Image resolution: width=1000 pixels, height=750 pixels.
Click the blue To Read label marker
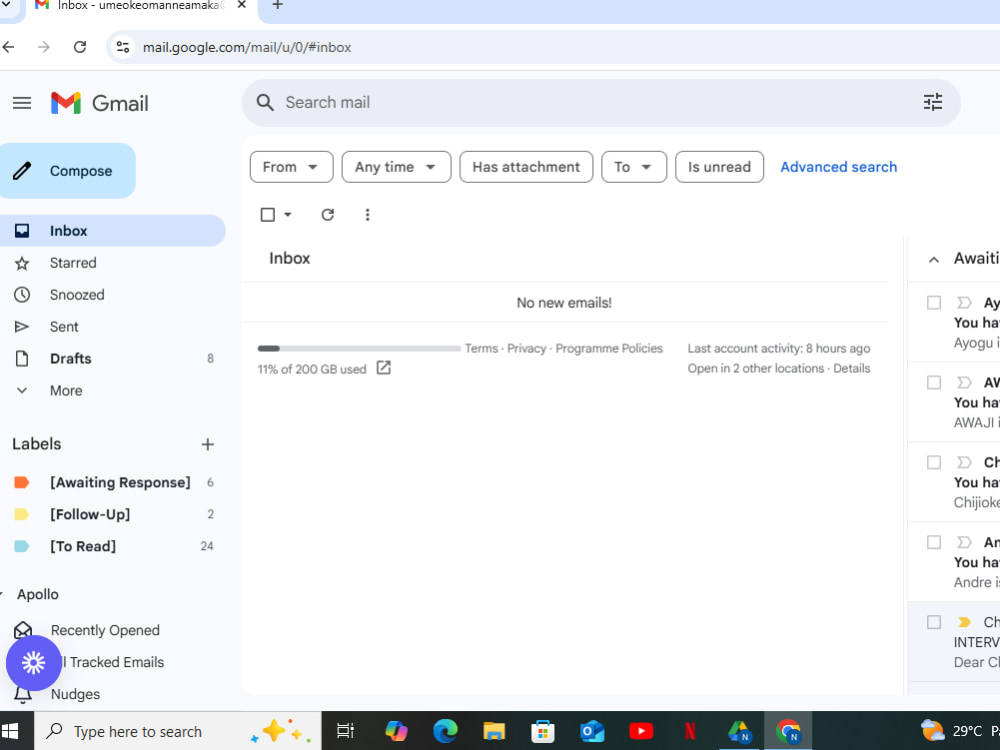(x=22, y=546)
